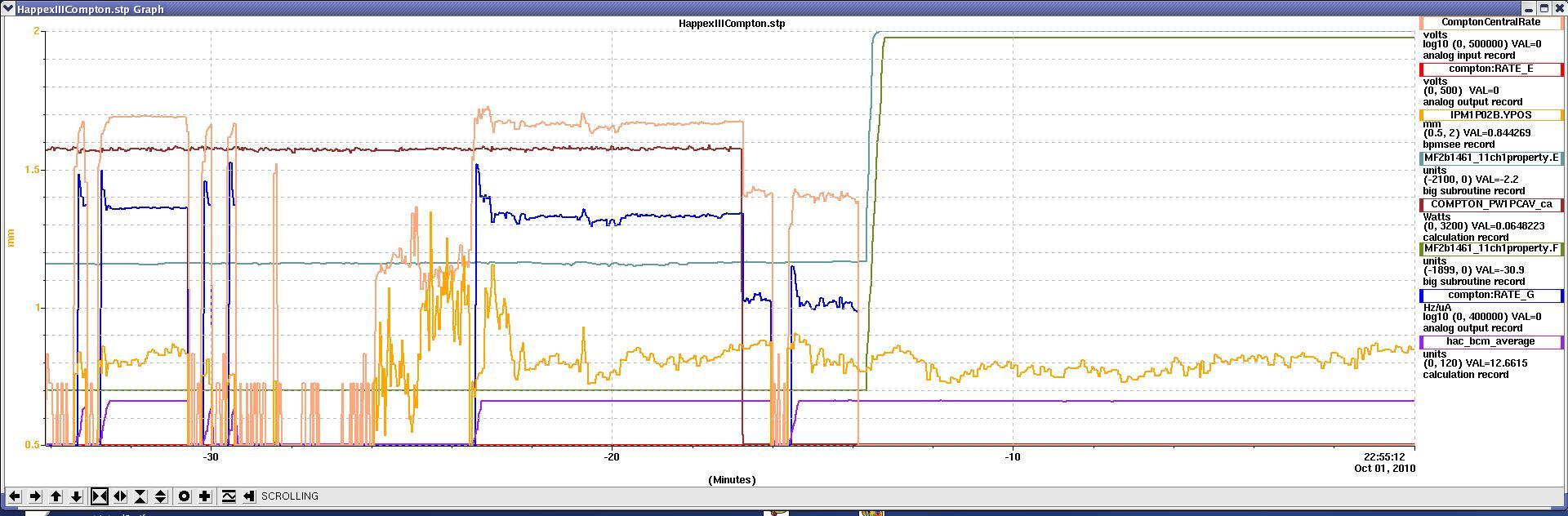The height and width of the screenshot is (516, 1568).
Task: Select the ComptonCentralRate legend entry
Action: pos(1492,23)
